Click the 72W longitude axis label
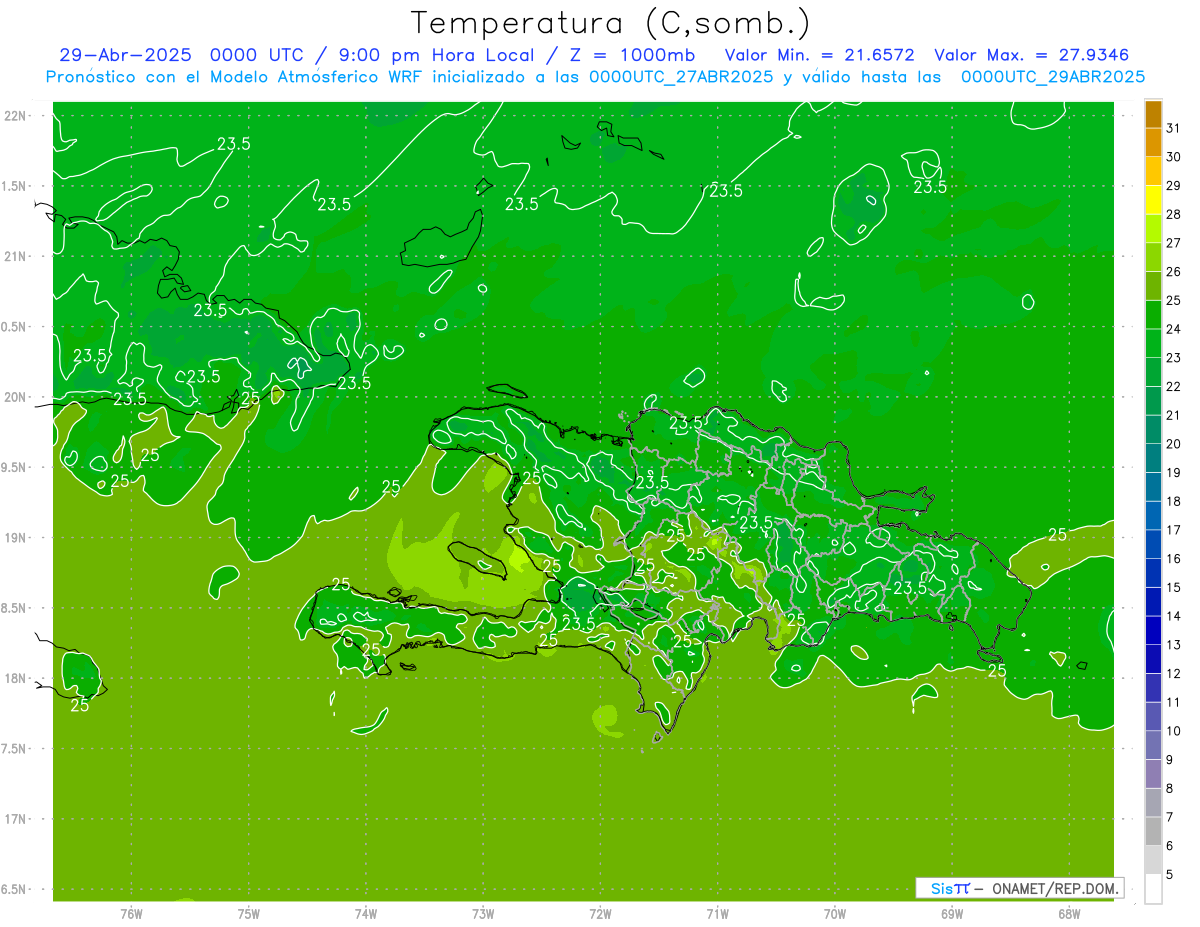Screen dimensions: 1200x927 click(x=600, y=913)
